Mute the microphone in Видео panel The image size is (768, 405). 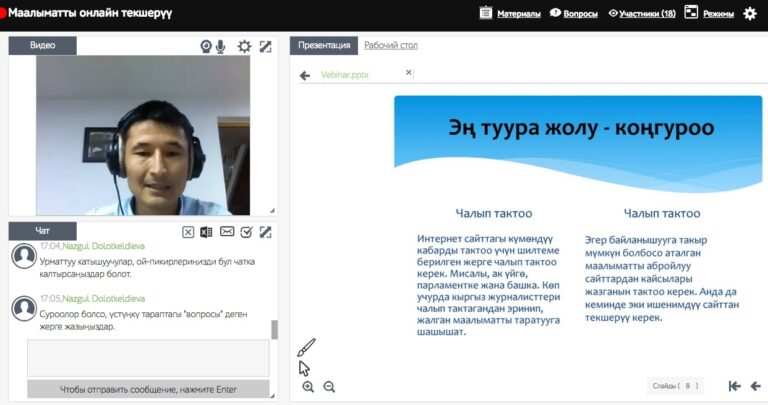coord(221,47)
